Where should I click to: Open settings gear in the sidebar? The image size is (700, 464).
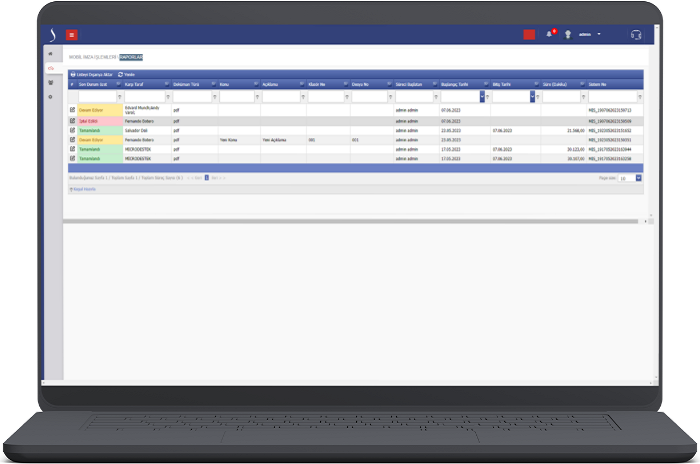coord(51,97)
